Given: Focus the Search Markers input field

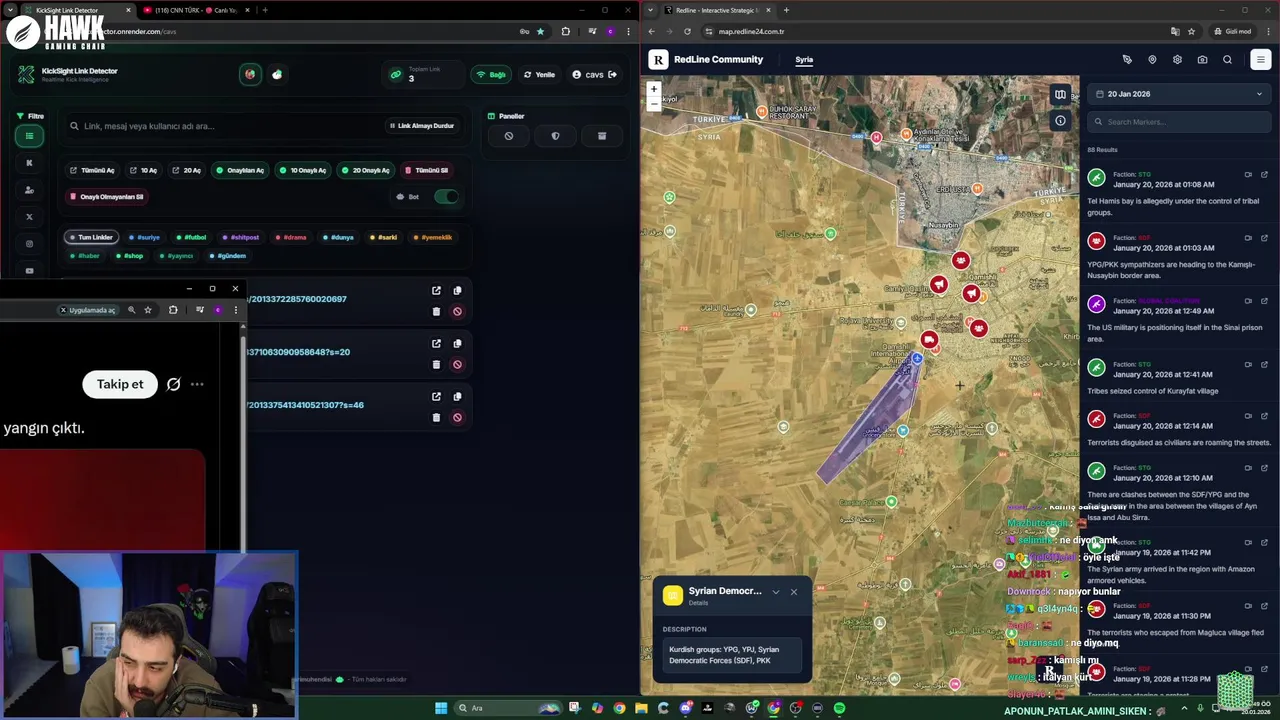Looking at the screenshot, I should 1178,122.
